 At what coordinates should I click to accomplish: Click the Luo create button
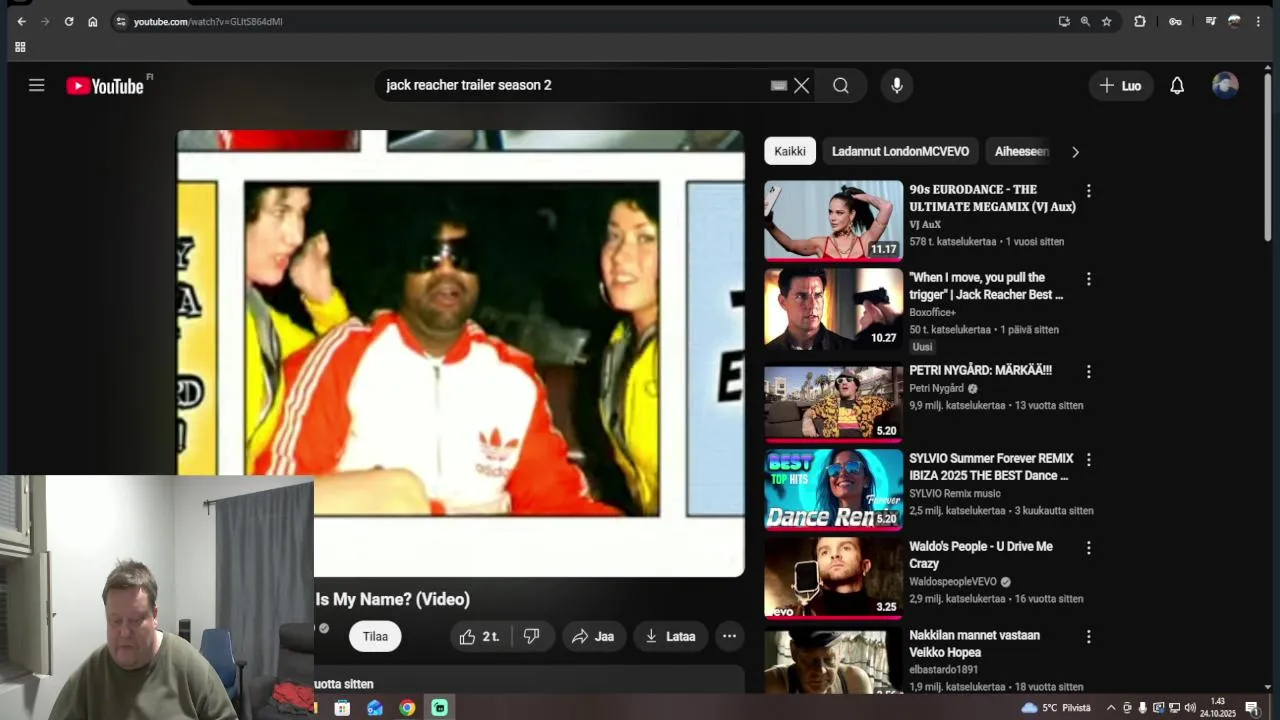pyautogui.click(x=1121, y=86)
